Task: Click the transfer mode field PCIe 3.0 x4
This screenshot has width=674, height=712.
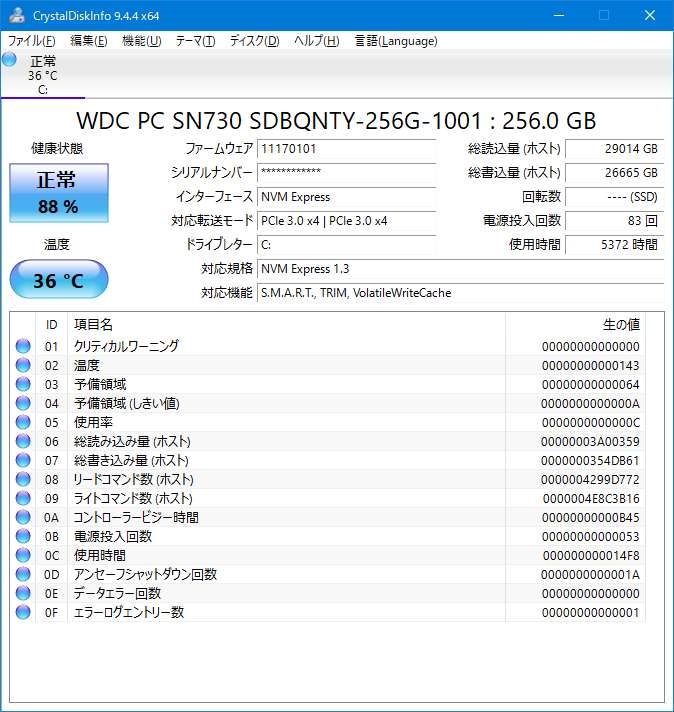Action: [x=347, y=221]
